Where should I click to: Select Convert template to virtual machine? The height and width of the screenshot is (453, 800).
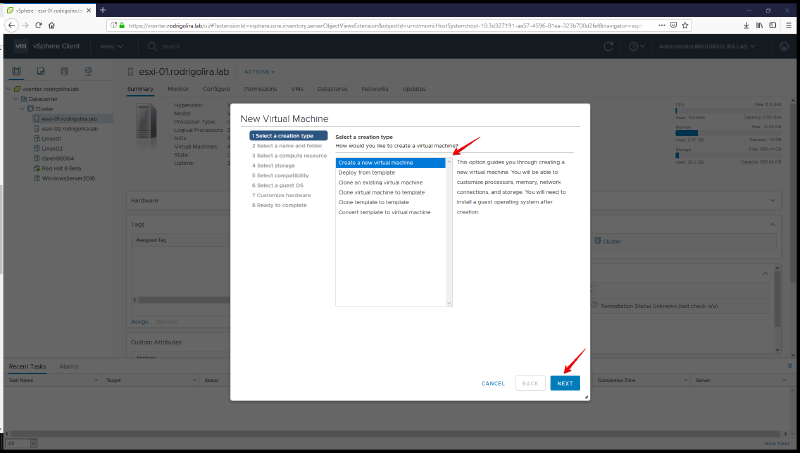(384, 212)
